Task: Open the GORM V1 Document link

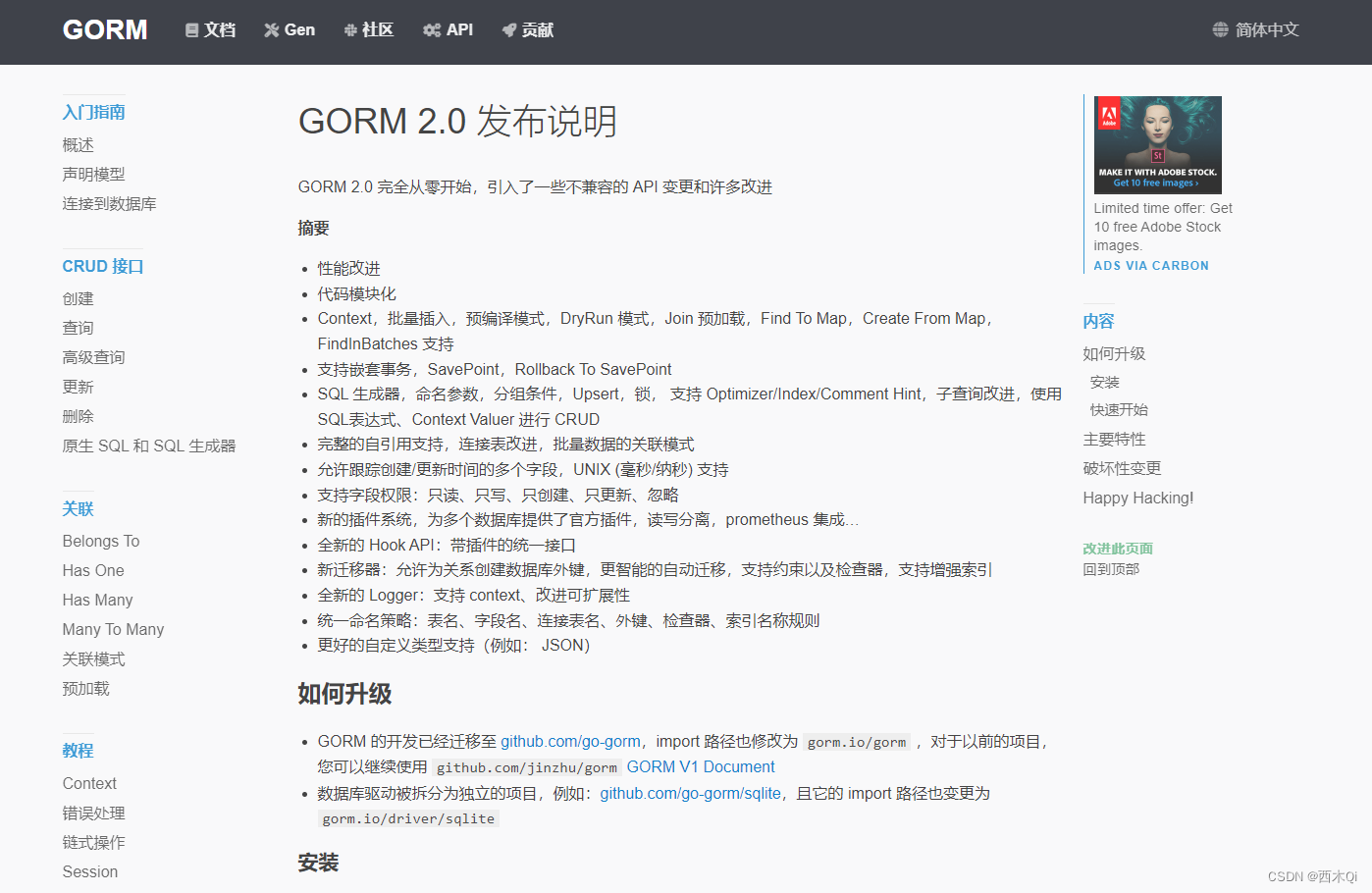Action: pyautogui.click(x=700, y=766)
